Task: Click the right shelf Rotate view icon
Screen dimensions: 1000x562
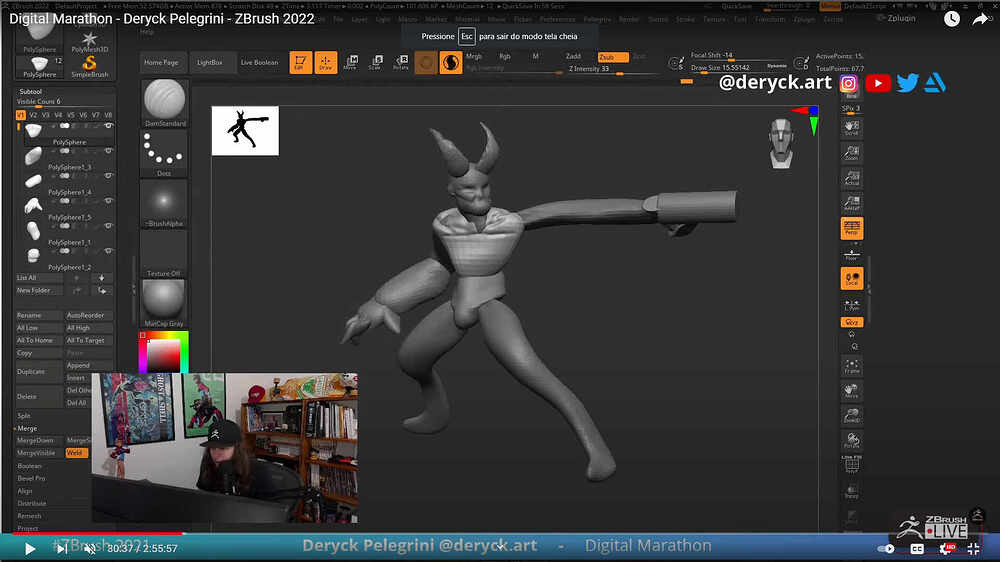Action: (x=851, y=440)
